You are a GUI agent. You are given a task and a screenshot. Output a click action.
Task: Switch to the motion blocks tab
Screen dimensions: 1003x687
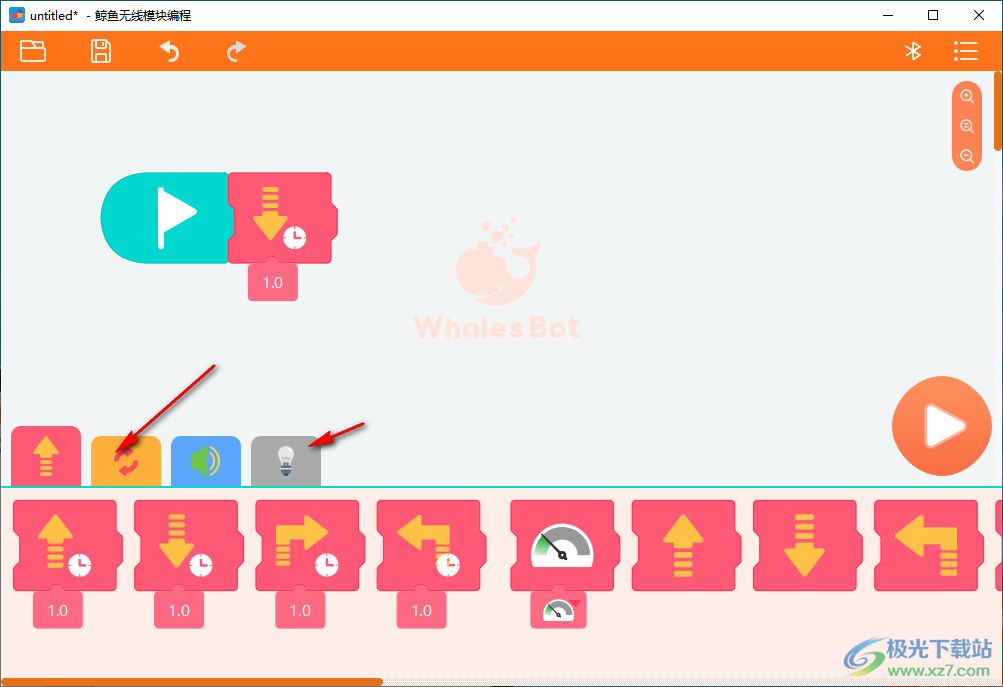coord(45,458)
